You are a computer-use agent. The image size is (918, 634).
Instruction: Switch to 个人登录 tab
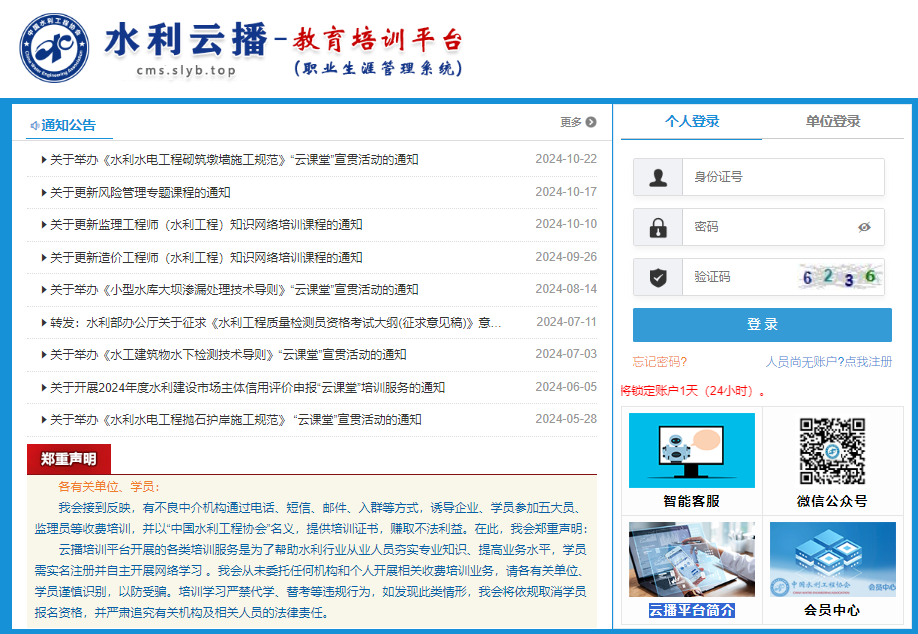[x=691, y=122]
